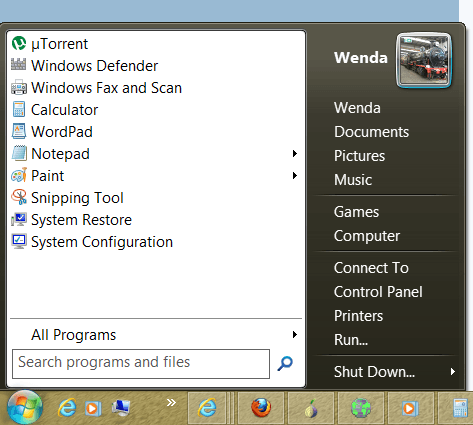This screenshot has width=473, height=425.
Task: Switch to Calculator taskbar button
Action: (456, 408)
